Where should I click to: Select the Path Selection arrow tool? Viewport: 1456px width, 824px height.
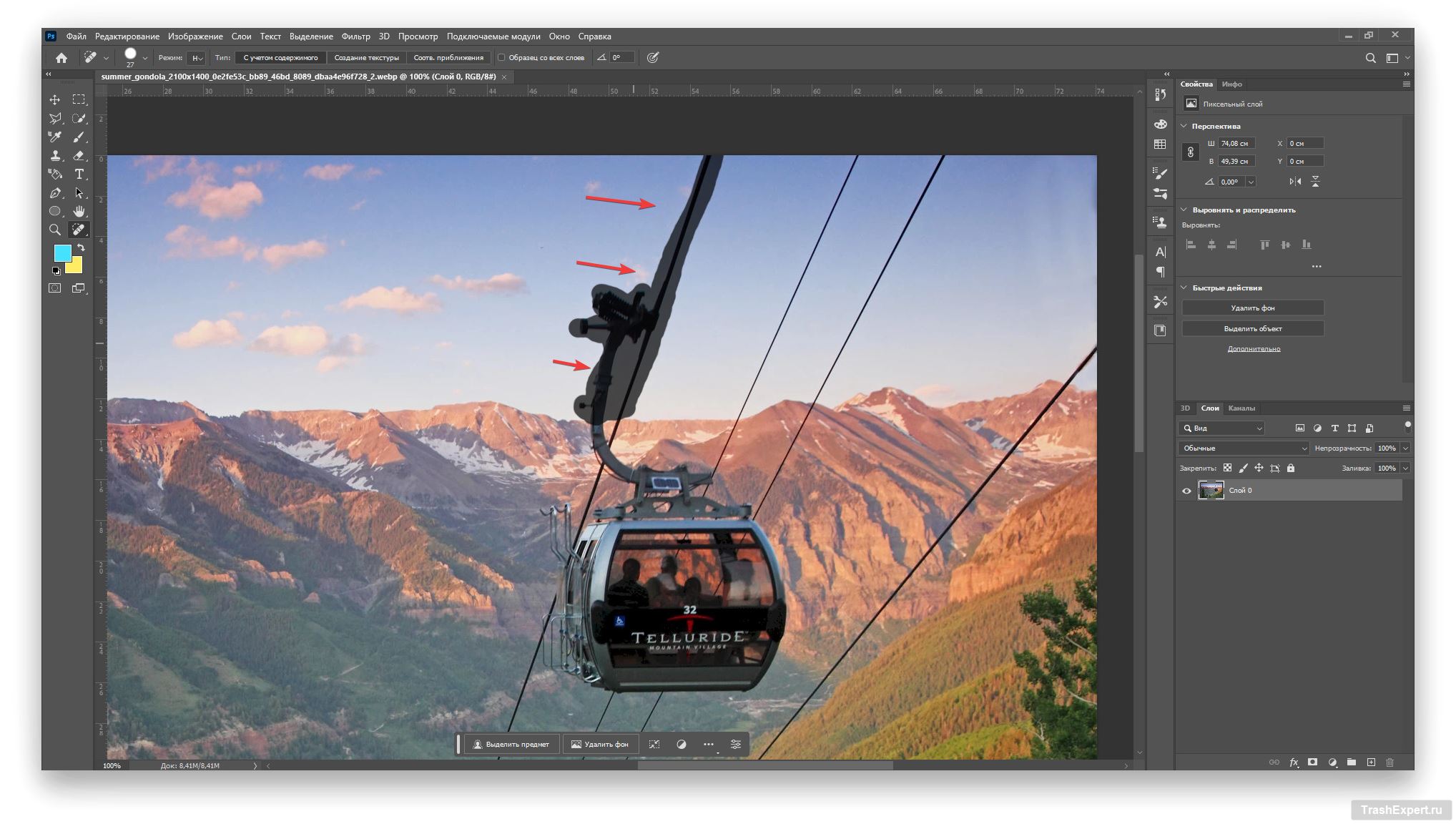click(79, 192)
